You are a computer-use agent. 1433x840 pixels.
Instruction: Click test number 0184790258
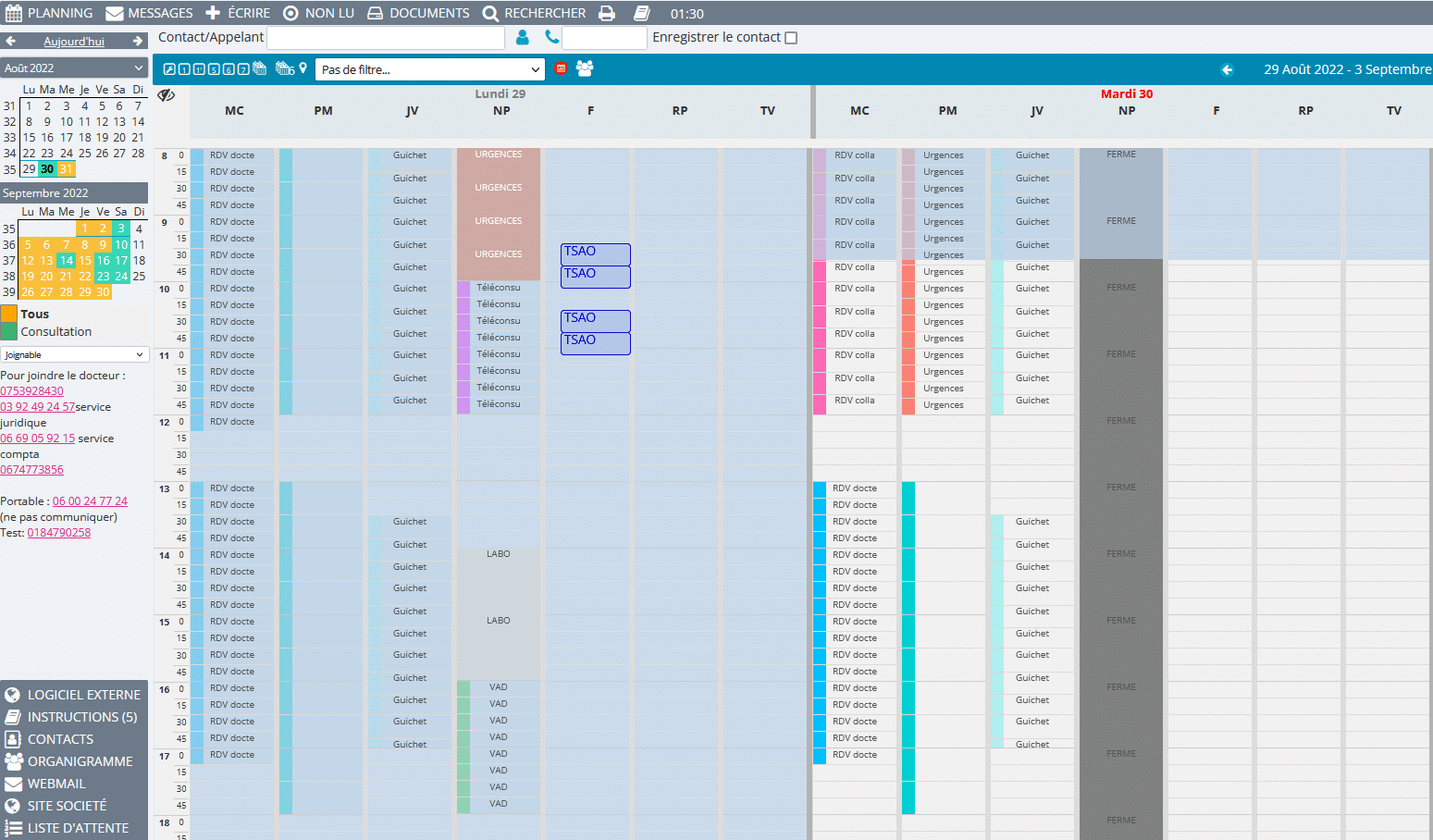pos(59,533)
